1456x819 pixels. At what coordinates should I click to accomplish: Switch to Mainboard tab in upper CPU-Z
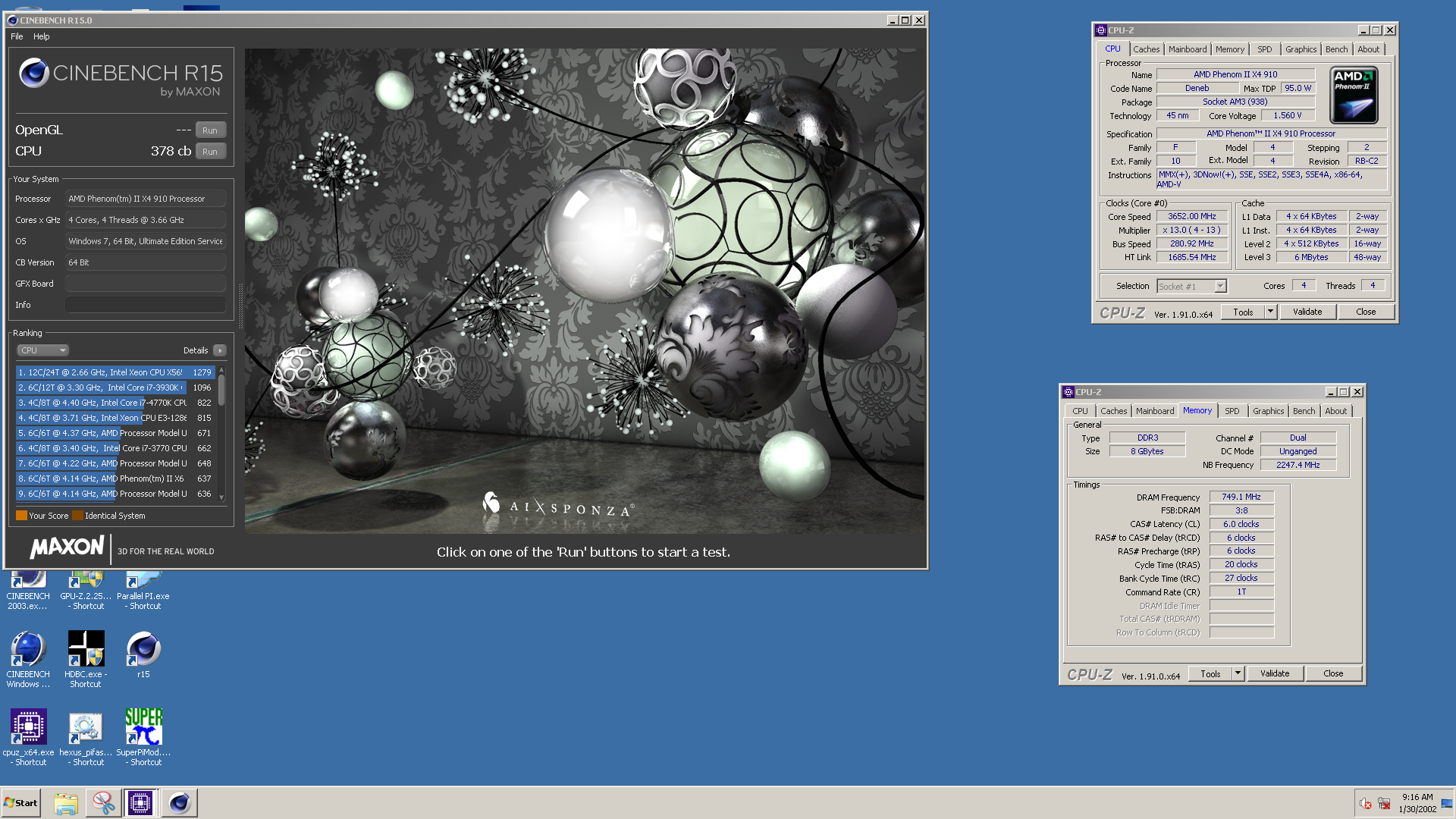pos(1187,49)
